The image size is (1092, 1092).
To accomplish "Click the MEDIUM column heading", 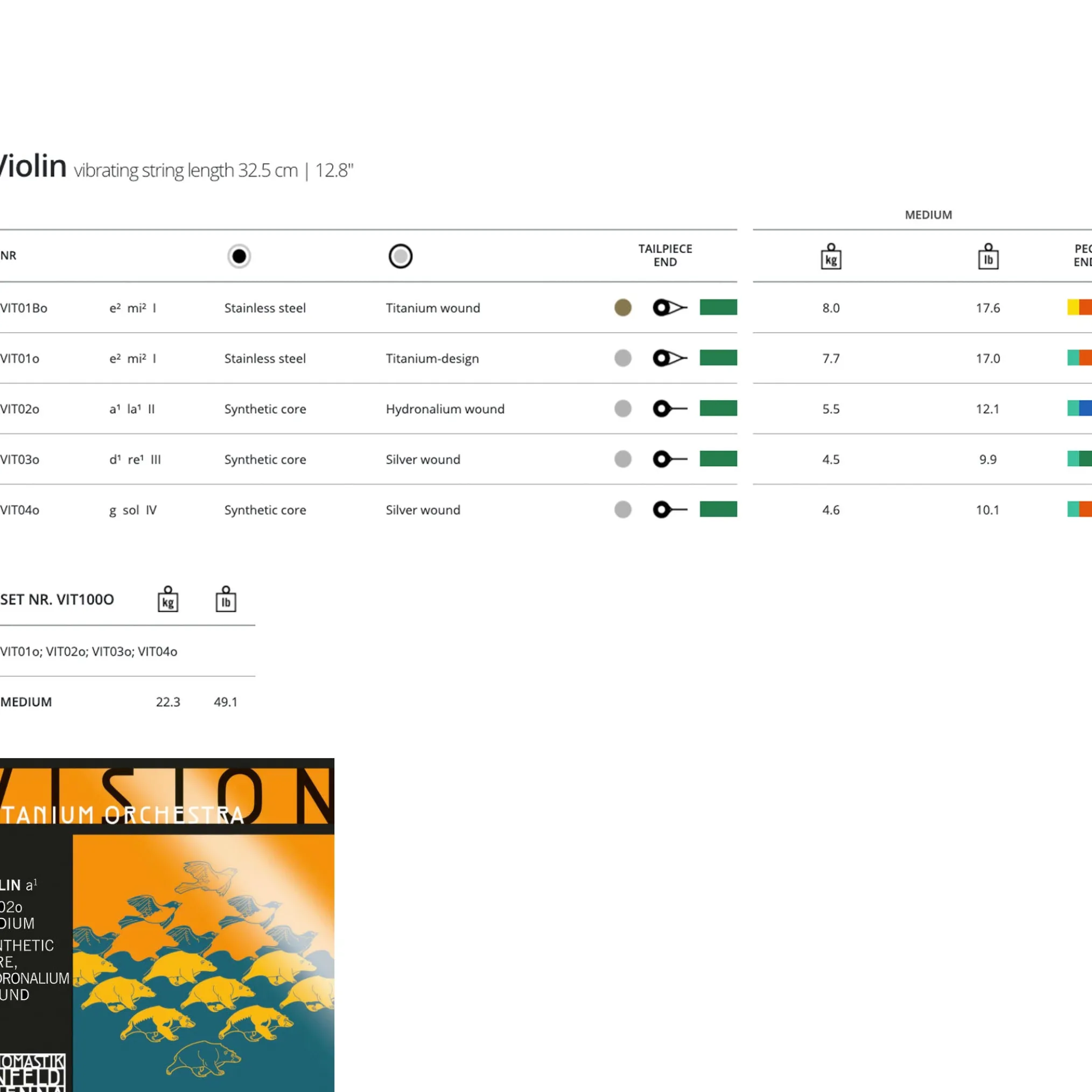I will (x=928, y=215).
